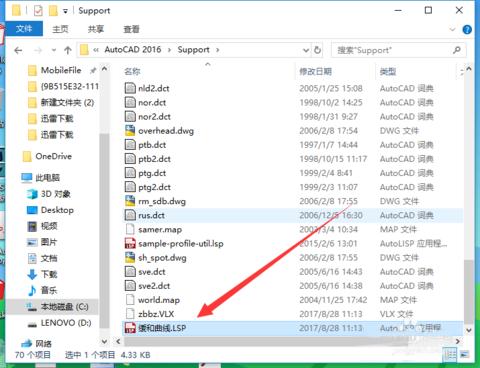This screenshot has width=480, height=368.
Task: Switch to large thumbnails view icon
Action: coord(464,355)
